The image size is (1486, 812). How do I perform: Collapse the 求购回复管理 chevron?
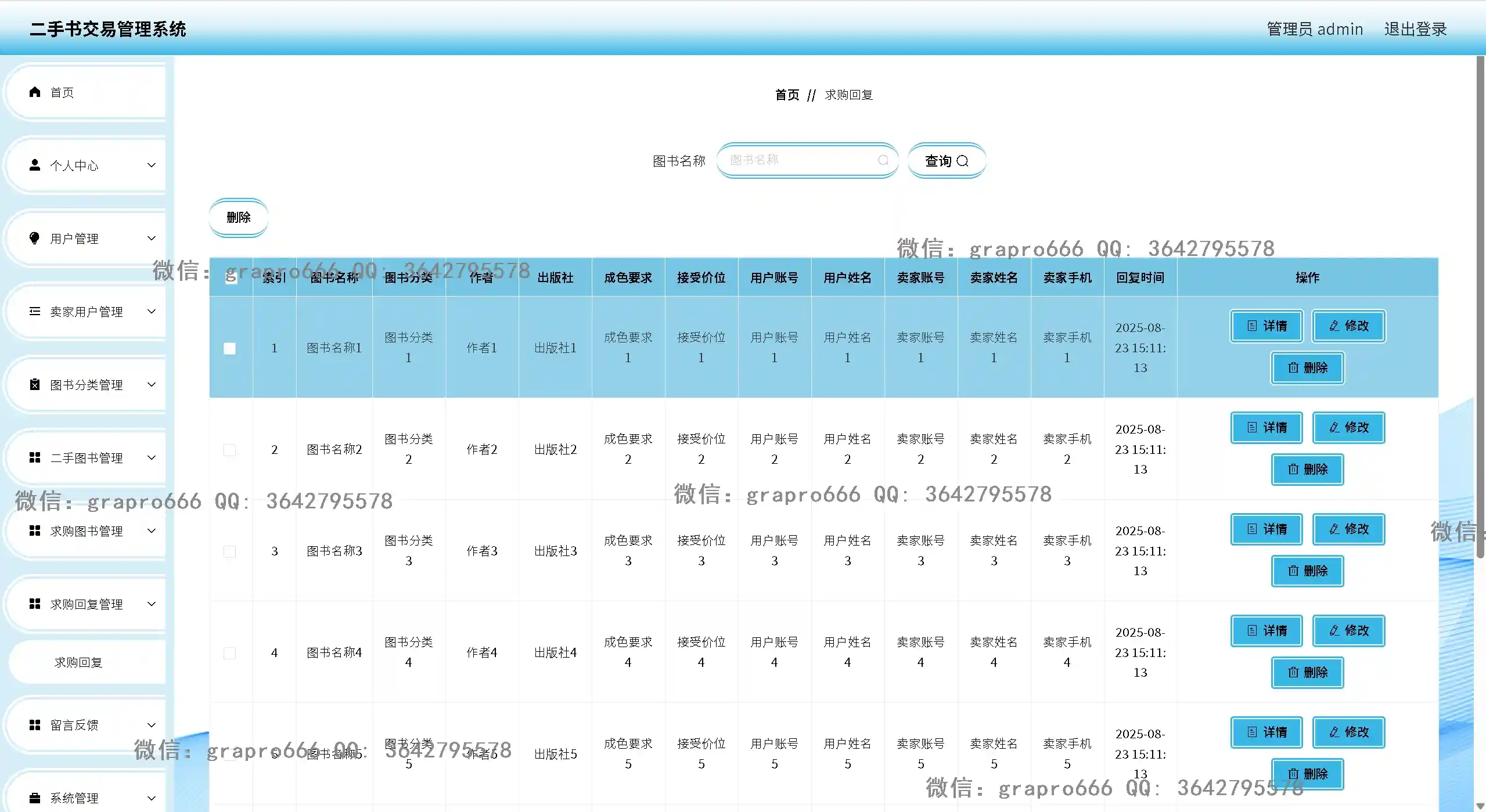[152, 604]
